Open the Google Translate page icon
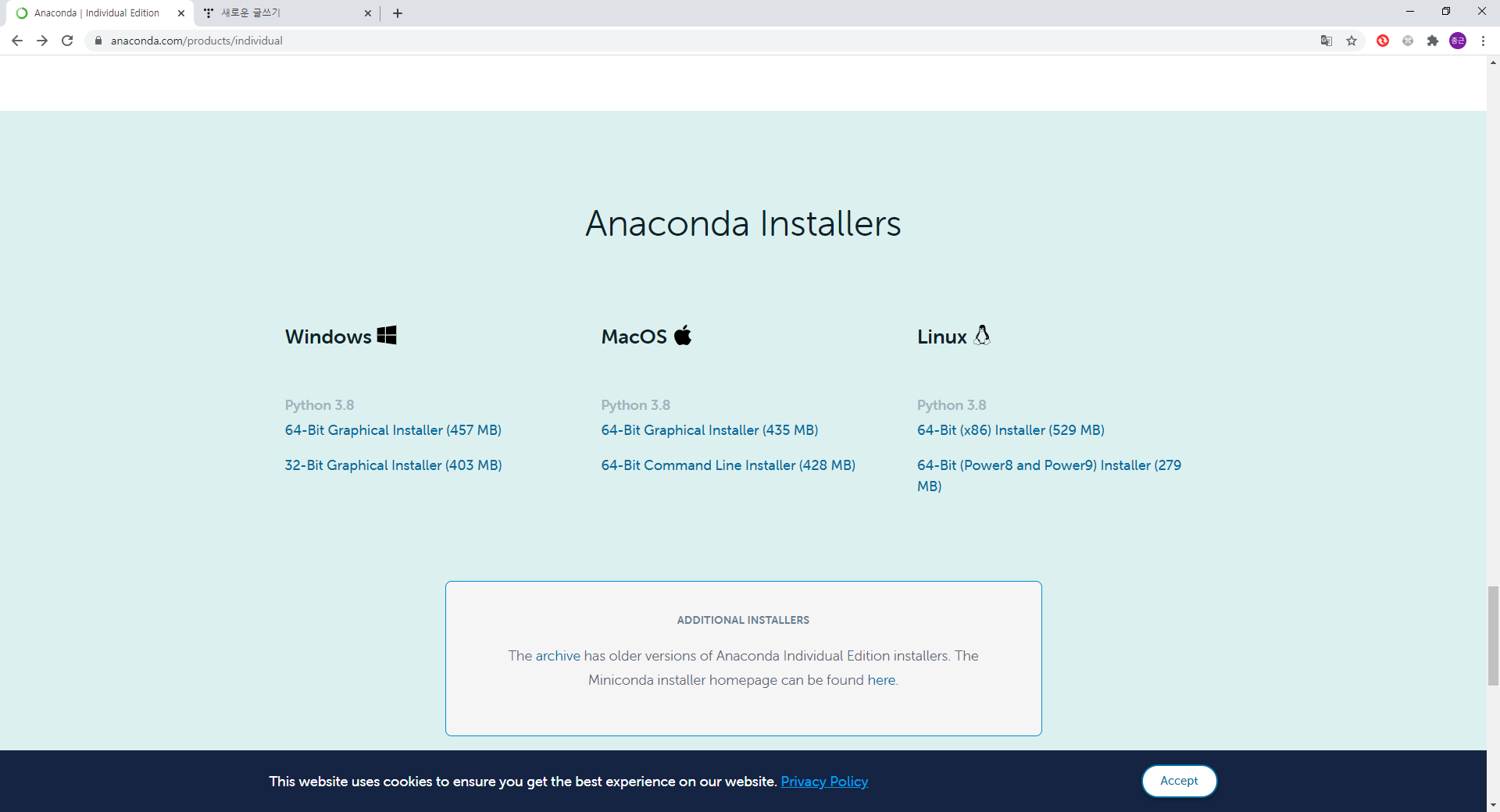This screenshot has width=1500, height=812. click(1326, 41)
